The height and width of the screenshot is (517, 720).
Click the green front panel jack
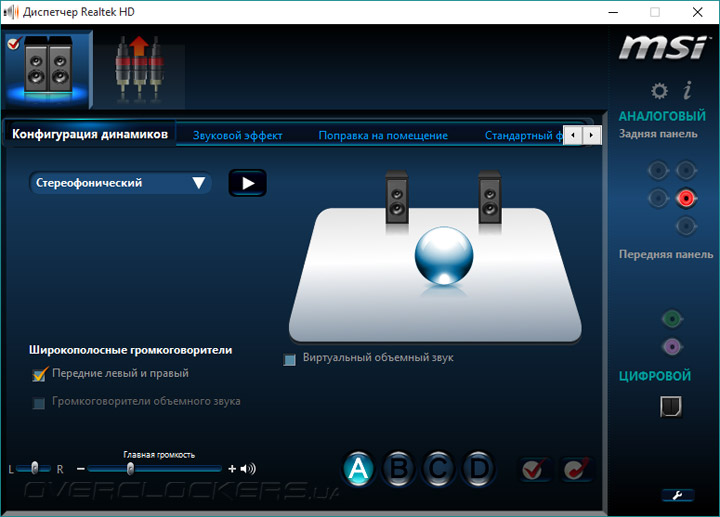coord(672,319)
